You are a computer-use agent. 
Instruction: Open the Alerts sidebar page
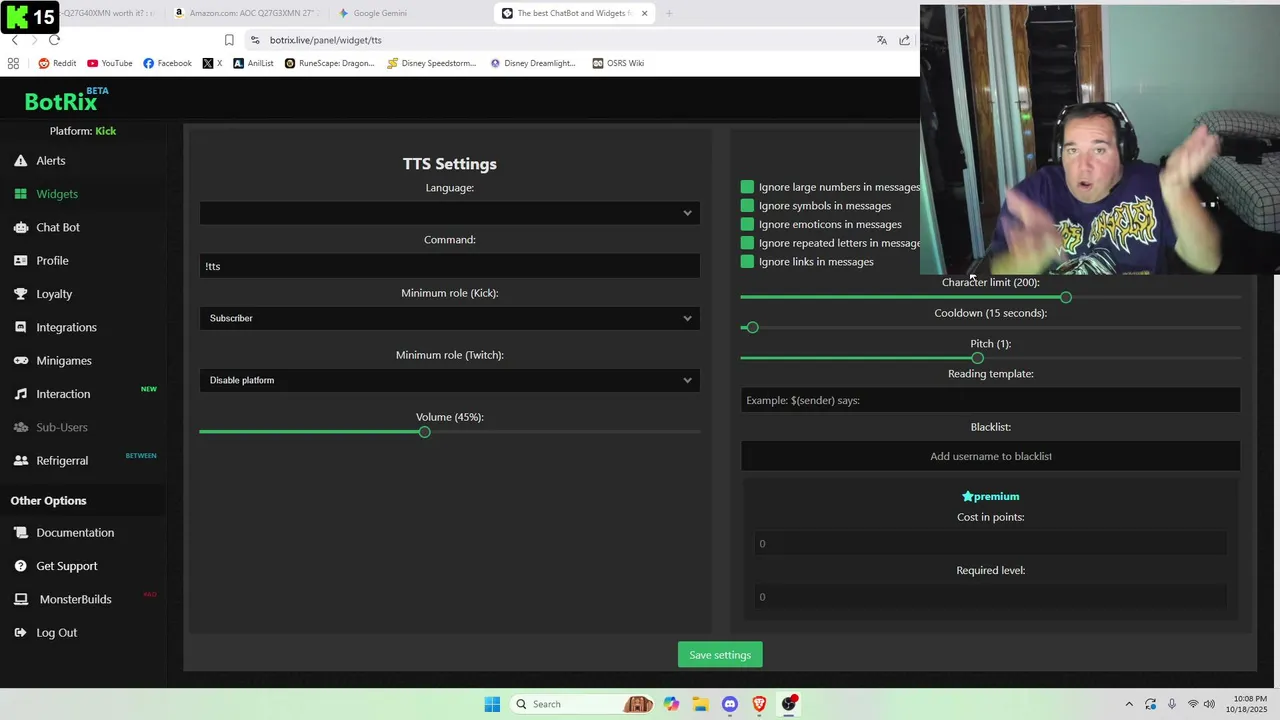point(50,160)
